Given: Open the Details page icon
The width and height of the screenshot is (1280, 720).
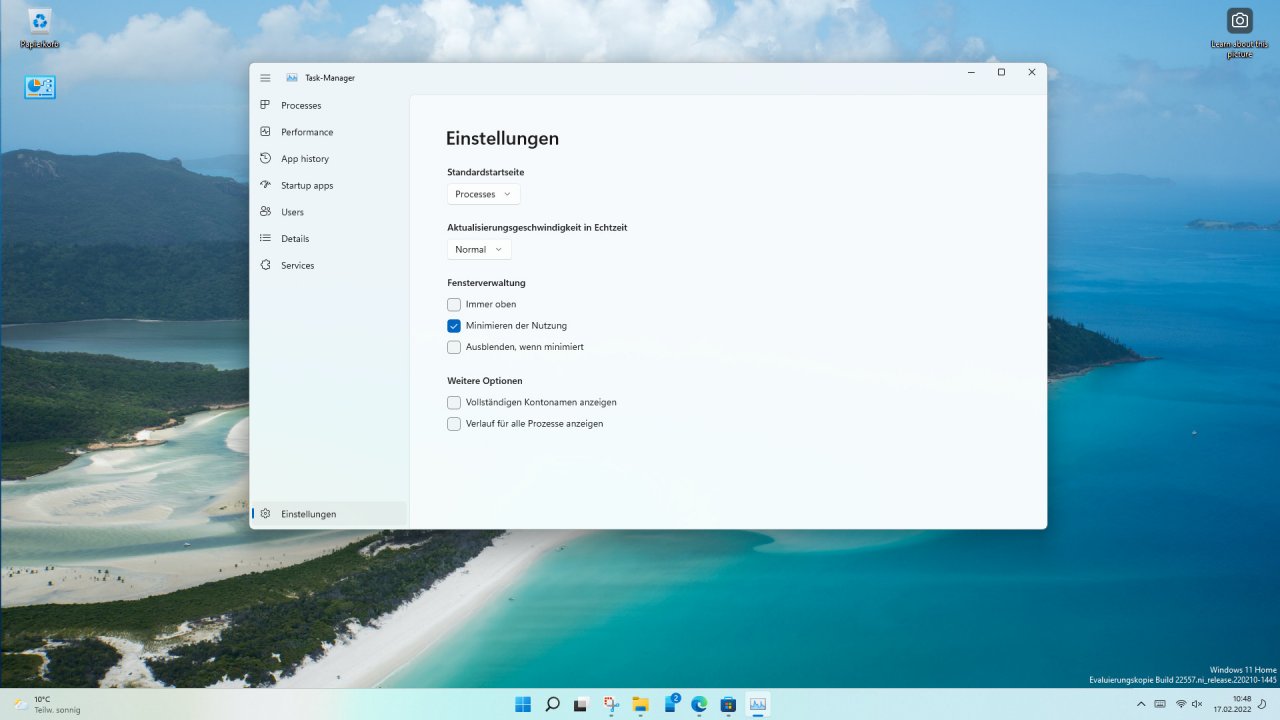Looking at the screenshot, I should (x=265, y=238).
